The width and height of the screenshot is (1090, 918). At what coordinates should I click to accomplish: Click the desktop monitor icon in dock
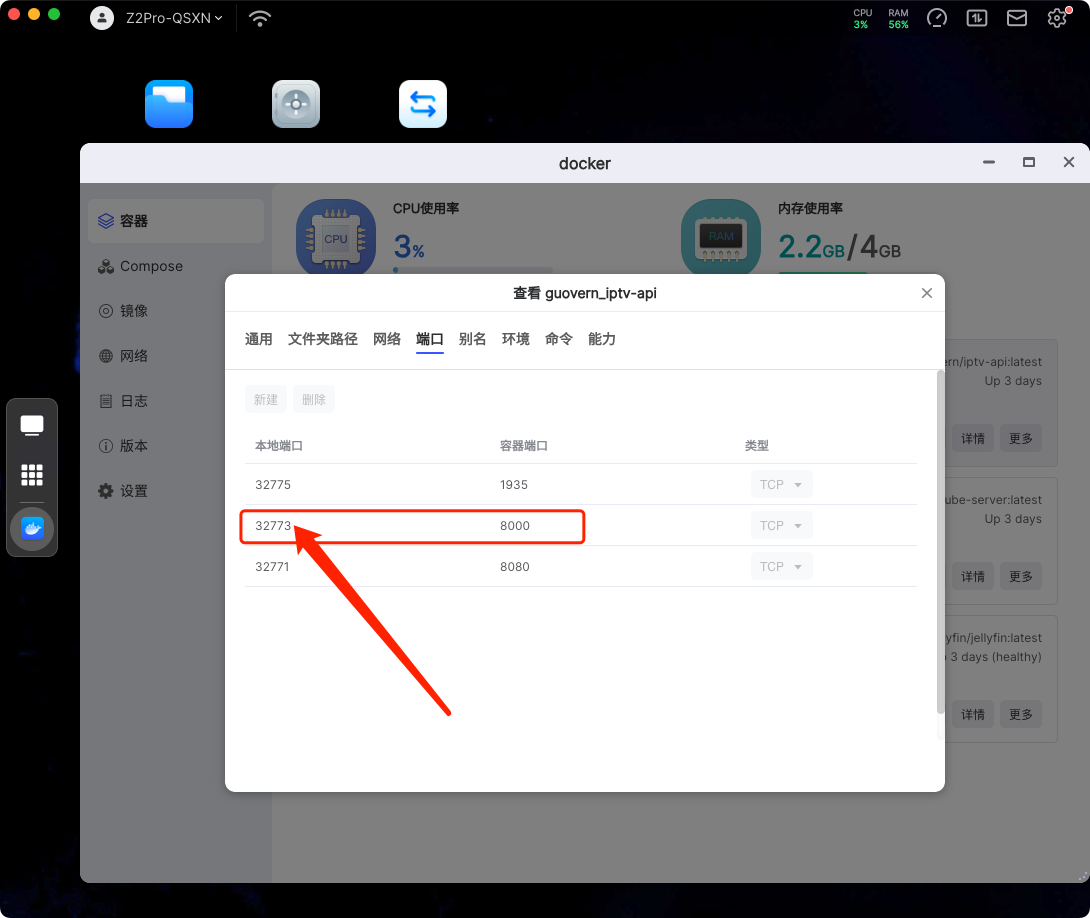[32, 426]
